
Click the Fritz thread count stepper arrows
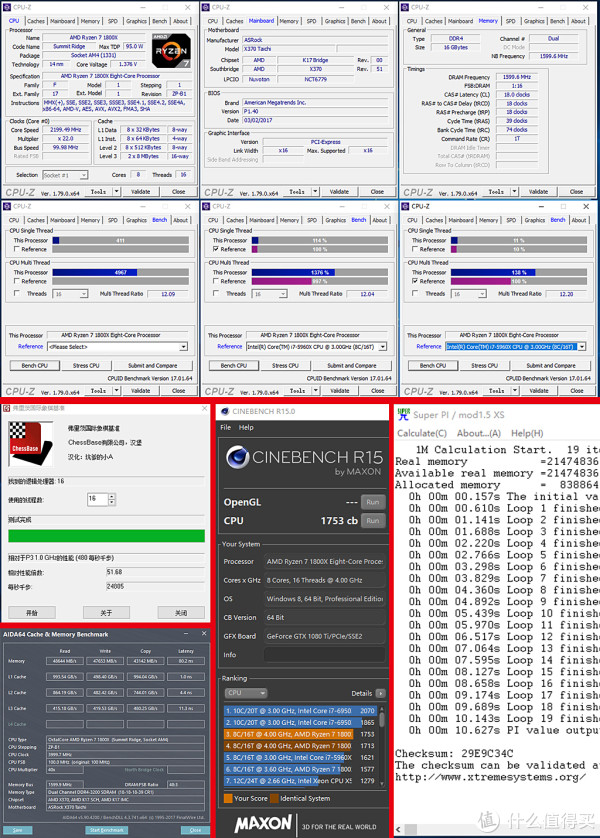pyautogui.click(x=112, y=499)
